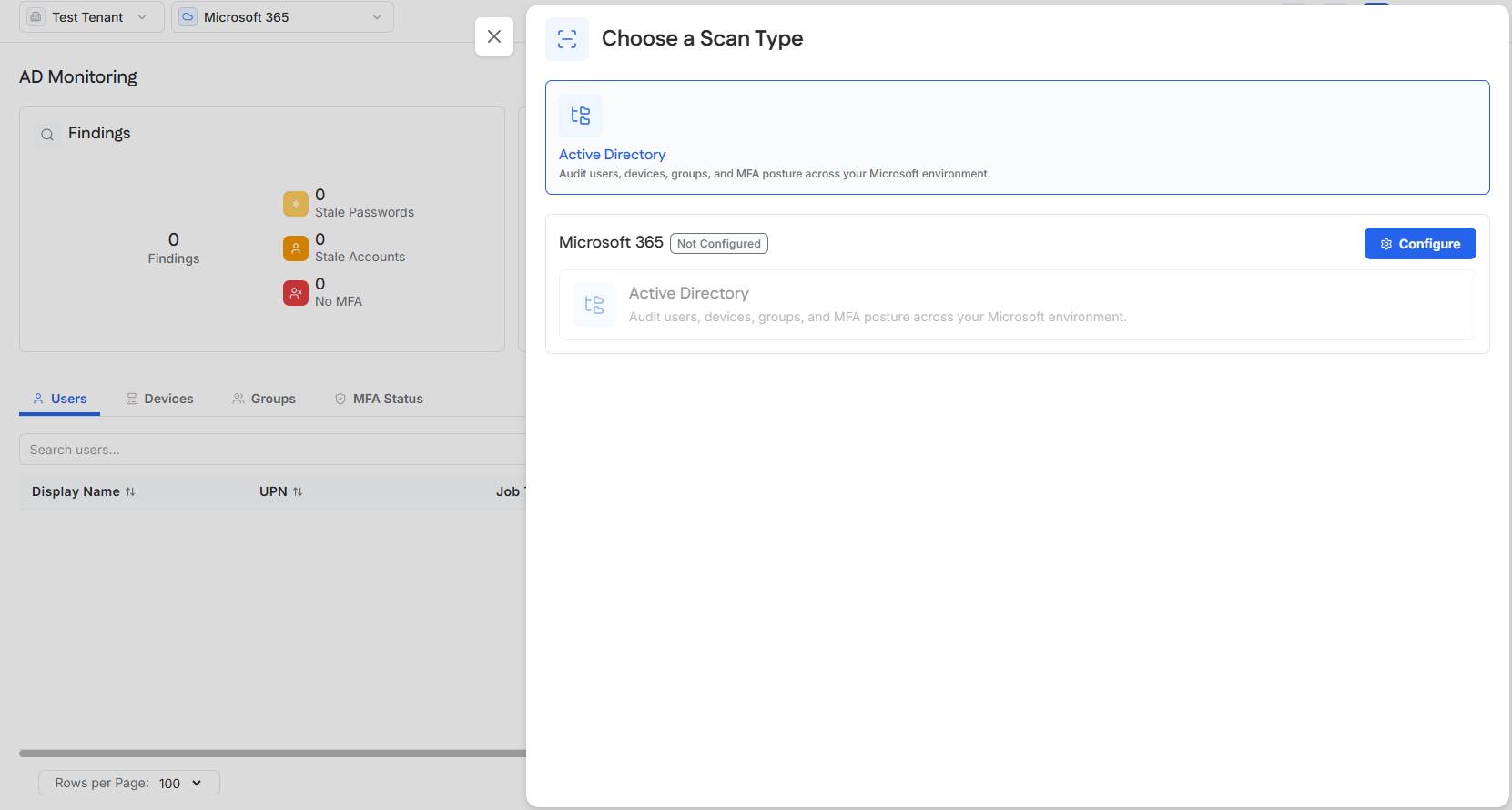The image size is (1512, 810).
Task: Click the magnifier icon next to Findings
Action: click(47, 135)
